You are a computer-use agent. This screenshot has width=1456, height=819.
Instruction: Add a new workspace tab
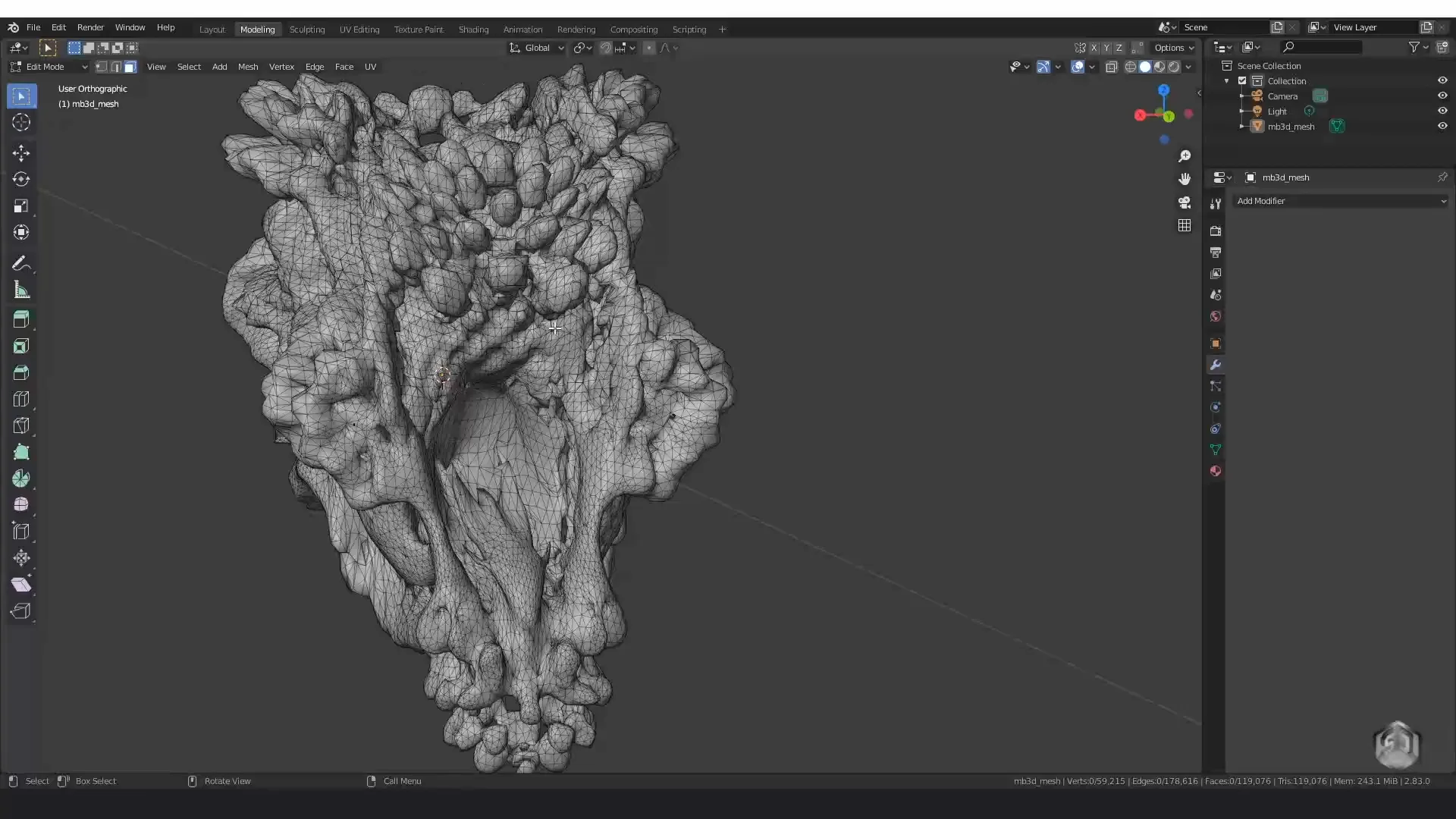click(723, 30)
